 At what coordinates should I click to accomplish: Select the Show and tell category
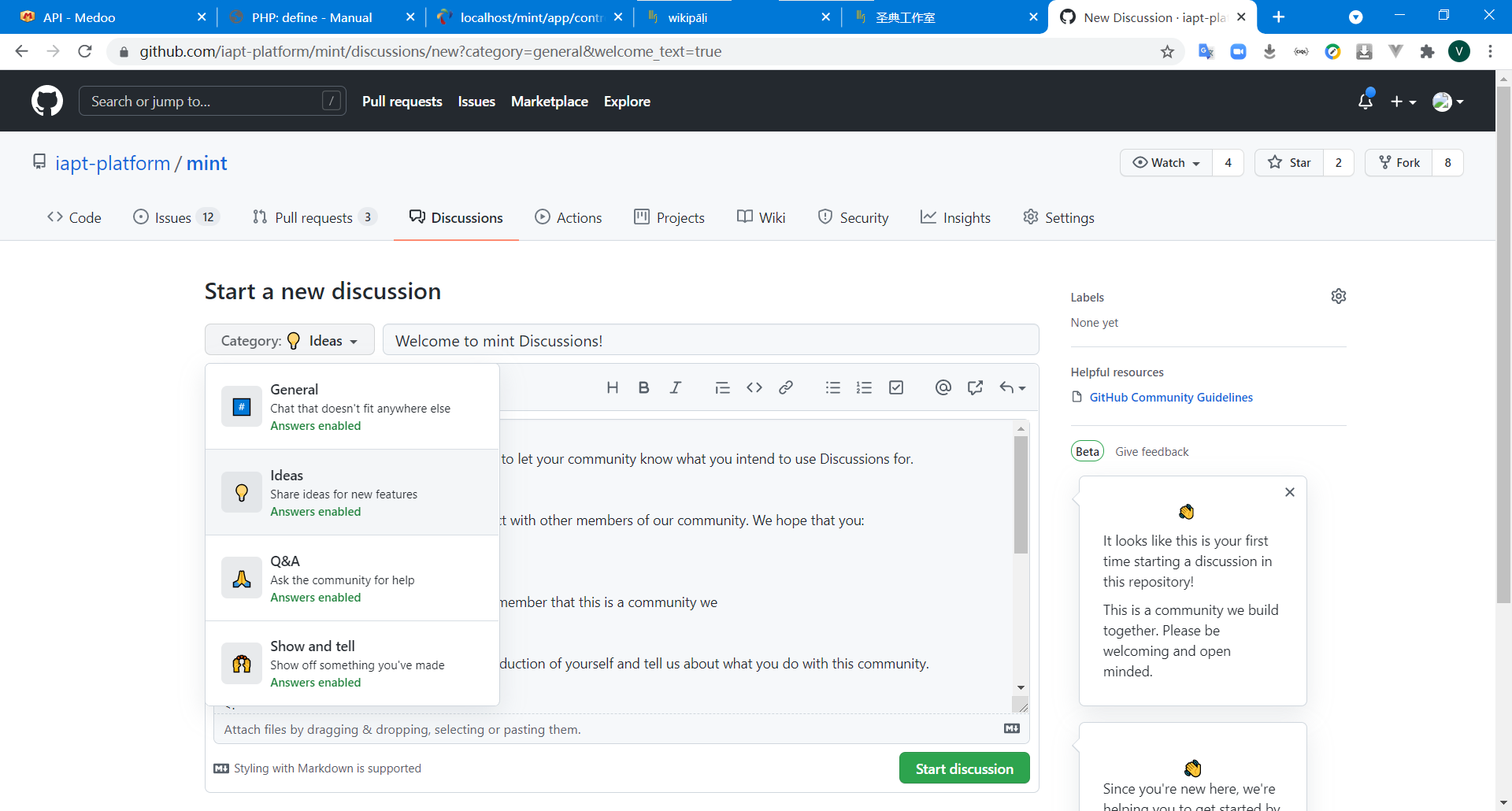[352, 663]
